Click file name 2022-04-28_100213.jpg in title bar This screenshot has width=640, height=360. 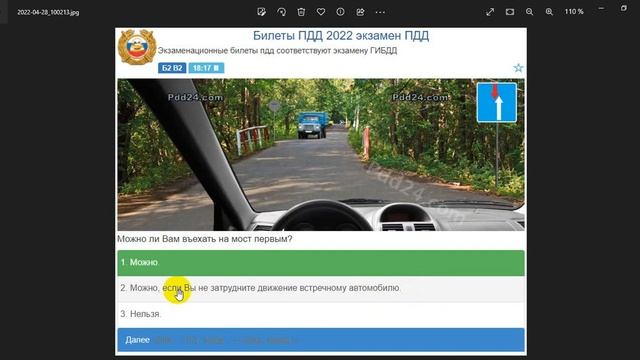pyautogui.click(x=48, y=12)
